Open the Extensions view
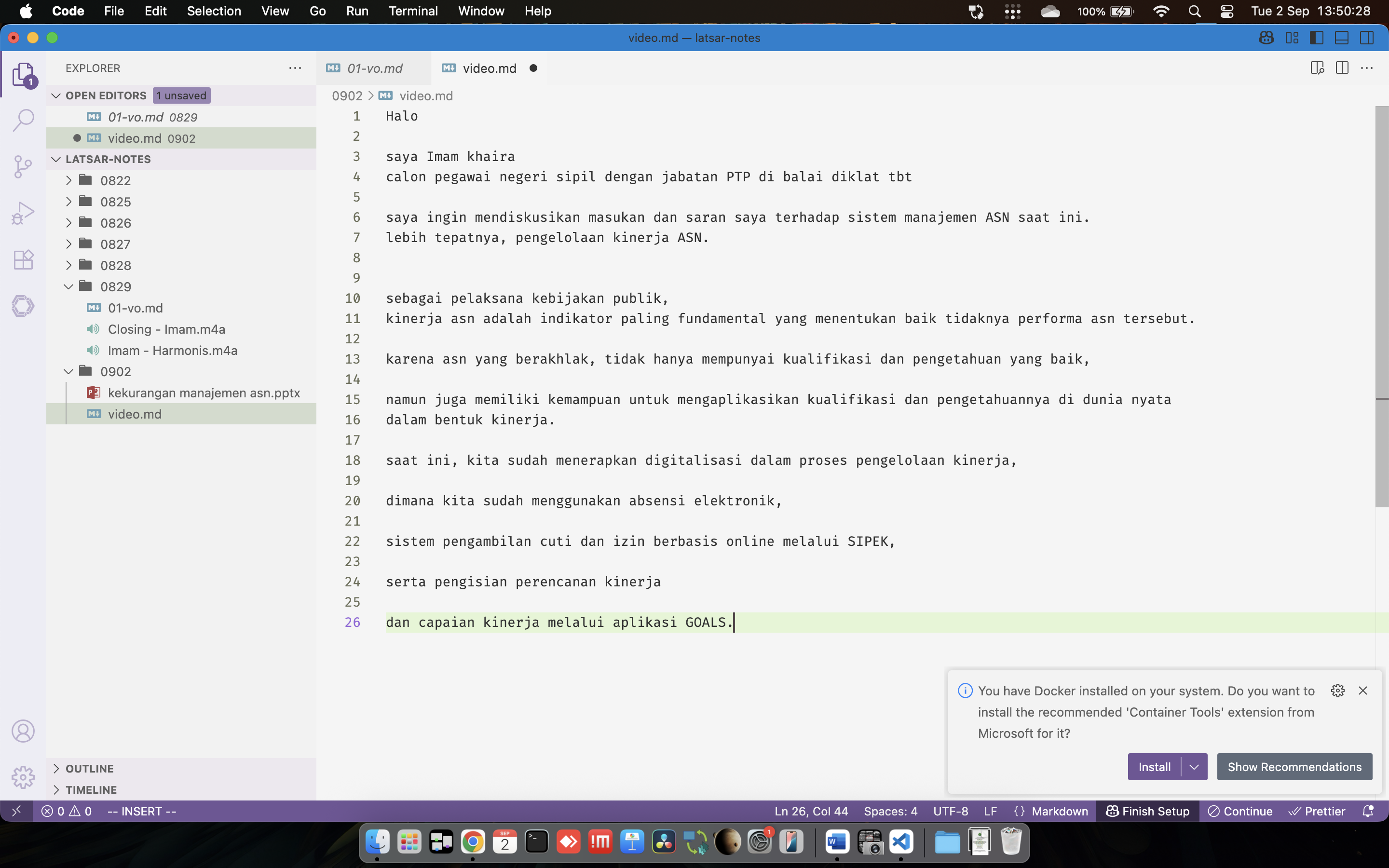Image resolution: width=1389 pixels, height=868 pixels. 23,259
